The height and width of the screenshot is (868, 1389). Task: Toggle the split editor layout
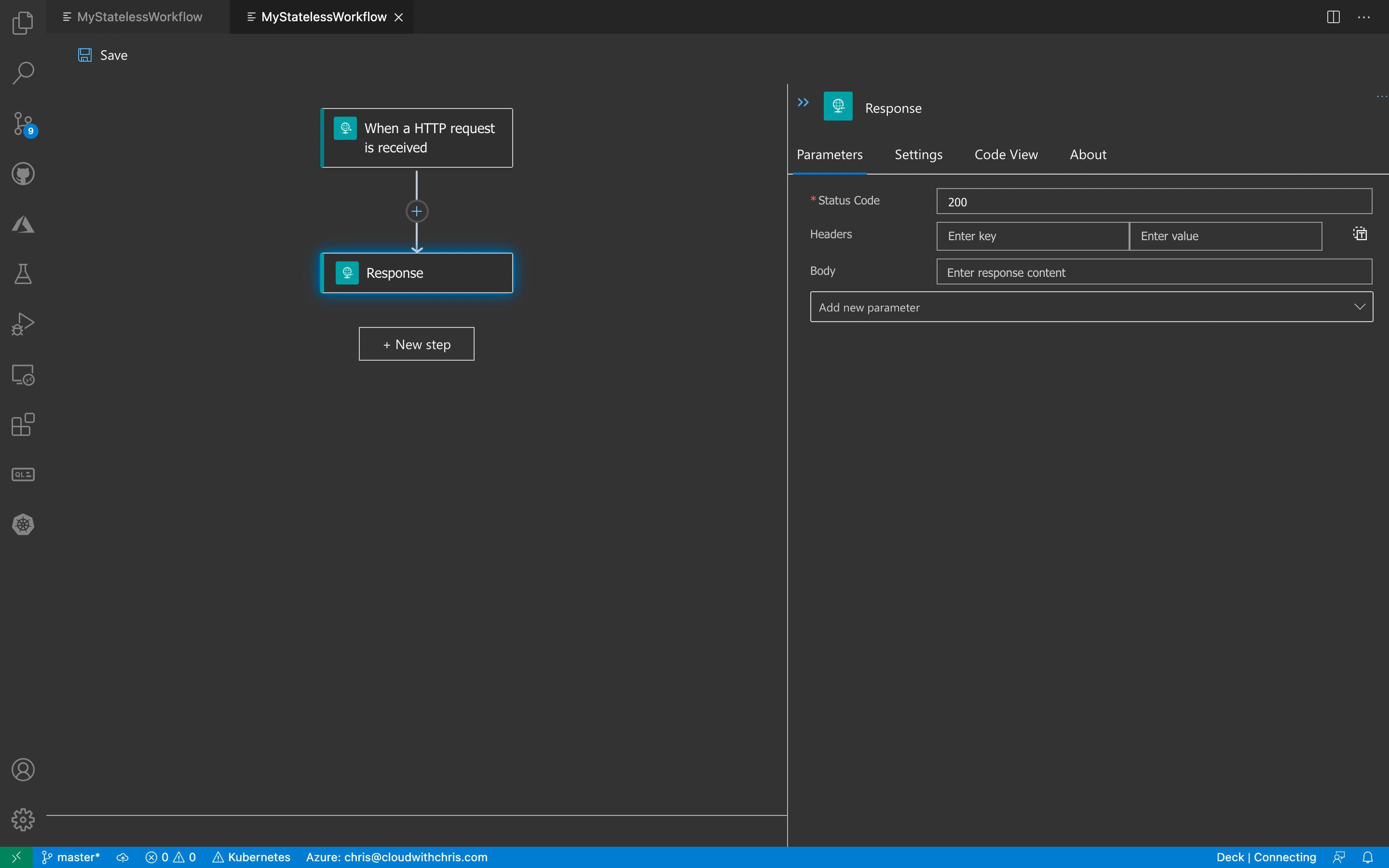1333,17
